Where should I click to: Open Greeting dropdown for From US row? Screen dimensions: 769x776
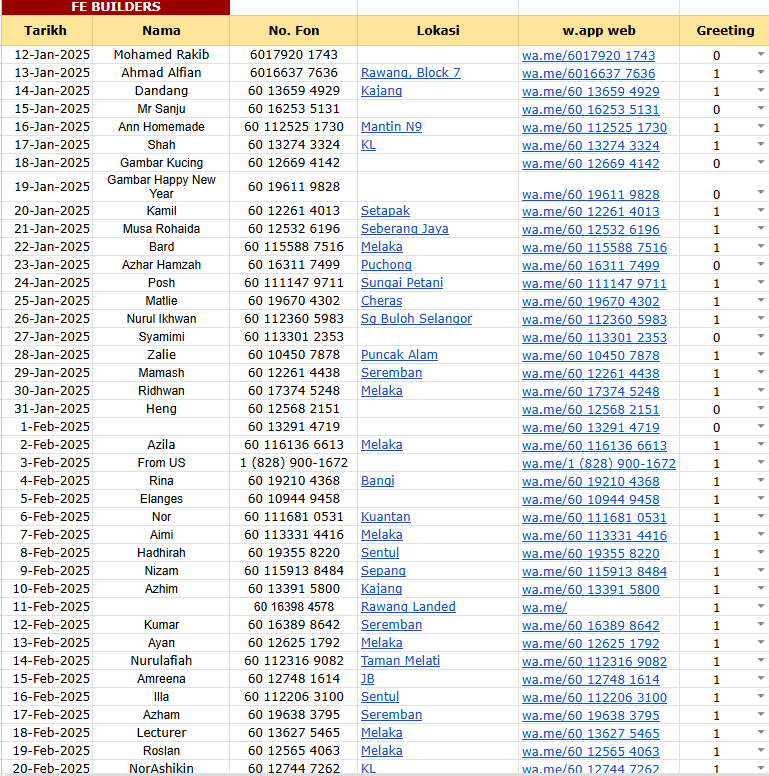point(760,463)
